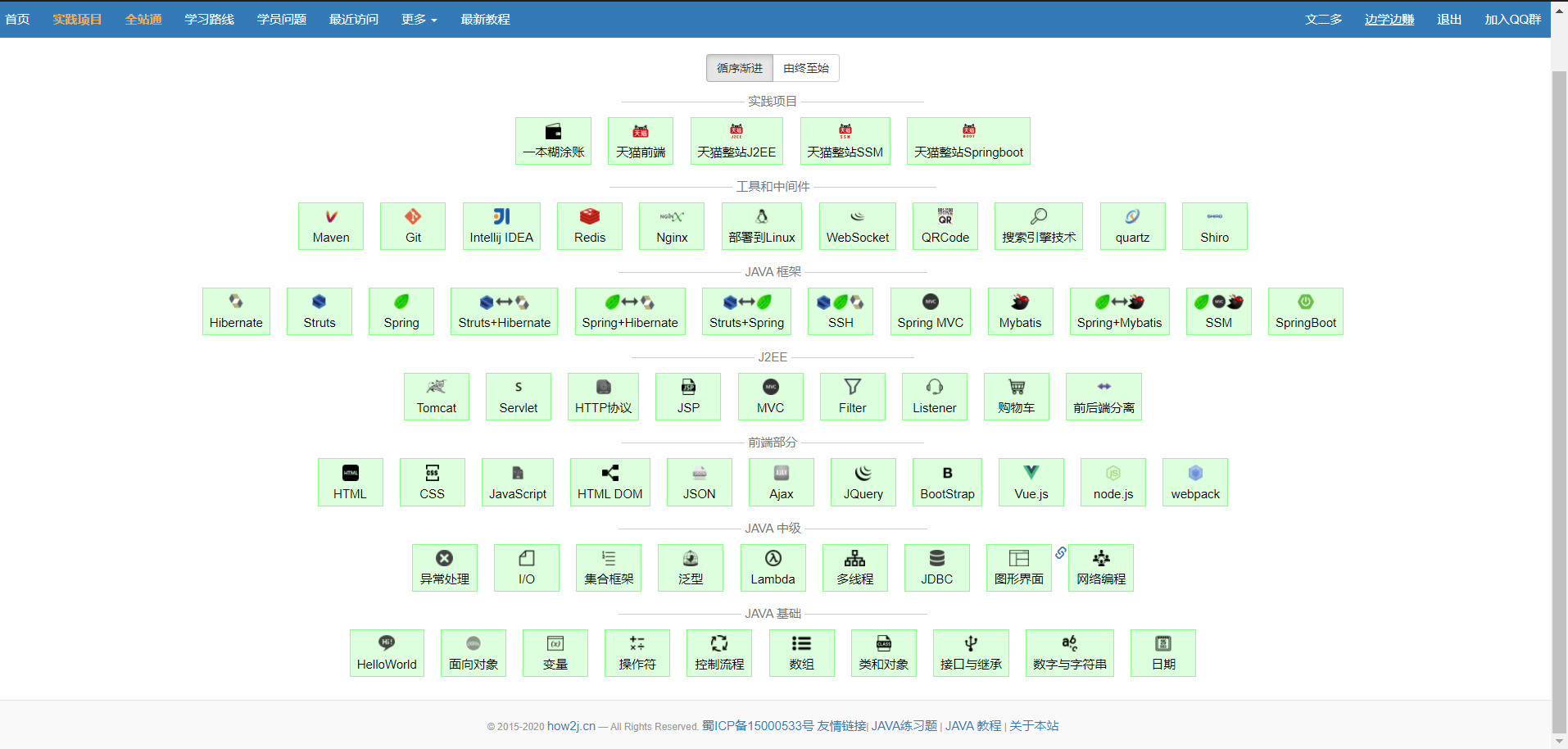Open the Shiro tile
This screenshot has width=1568, height=749.
click(1215, 226)
